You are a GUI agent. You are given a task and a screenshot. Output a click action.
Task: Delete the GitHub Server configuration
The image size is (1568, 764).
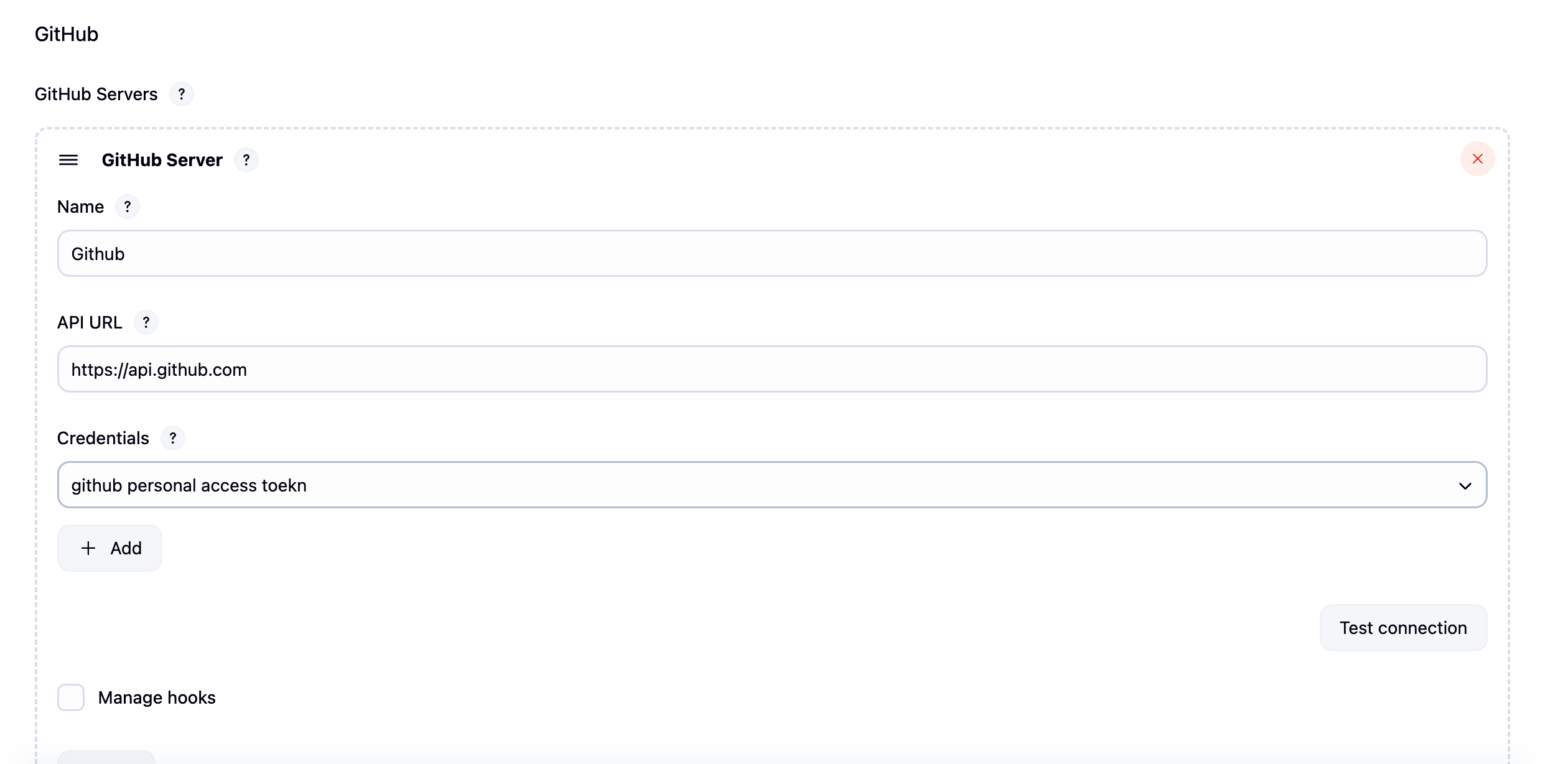point(1478,159)
